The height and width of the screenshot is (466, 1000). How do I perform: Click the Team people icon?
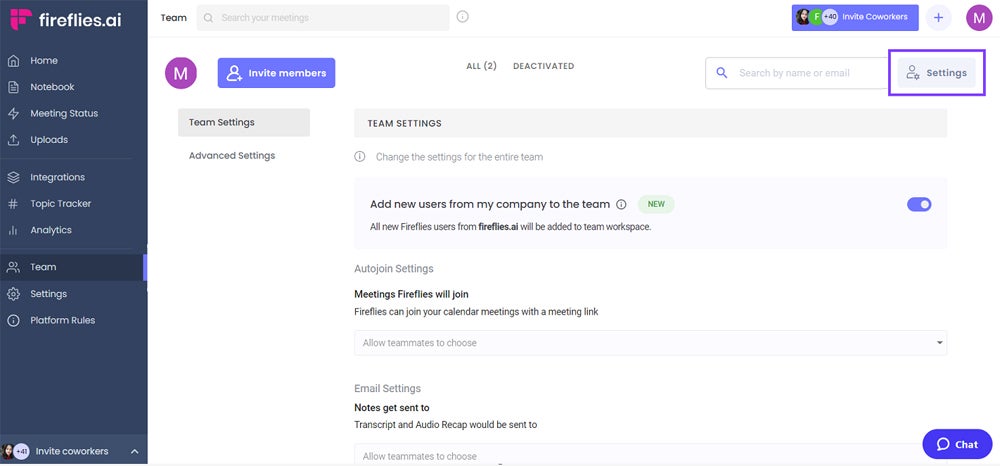click(x=13, y=267)
